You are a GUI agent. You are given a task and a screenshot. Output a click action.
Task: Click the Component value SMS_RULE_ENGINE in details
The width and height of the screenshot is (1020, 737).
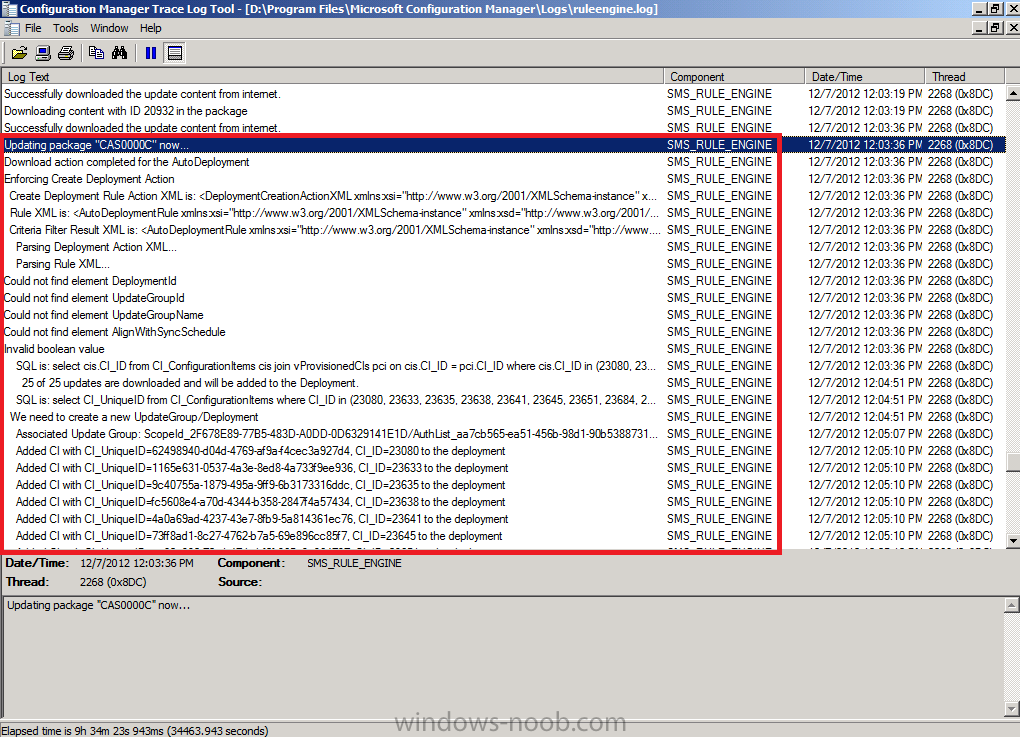354,563
